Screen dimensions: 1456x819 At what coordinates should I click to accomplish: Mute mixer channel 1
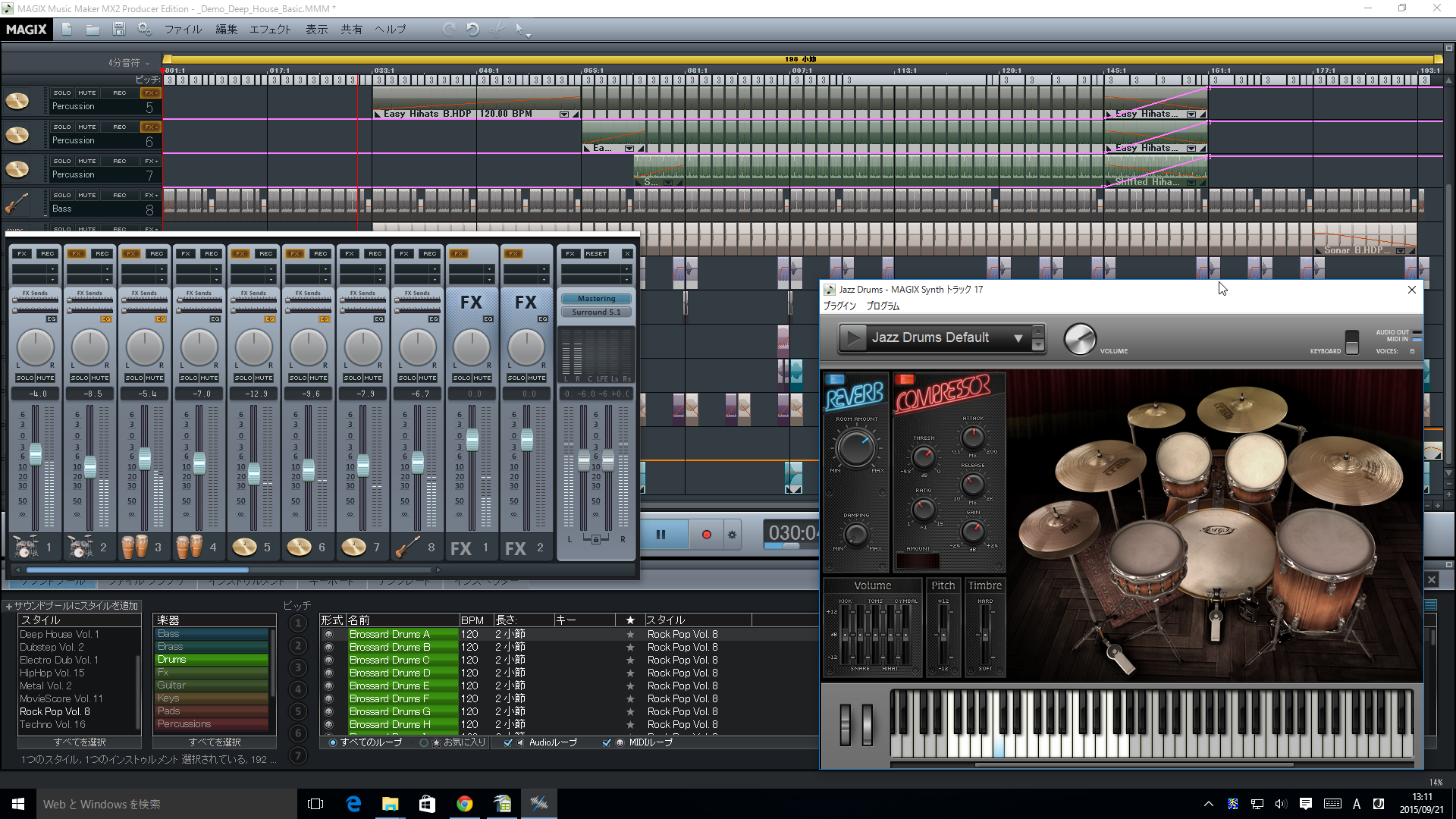45,378
